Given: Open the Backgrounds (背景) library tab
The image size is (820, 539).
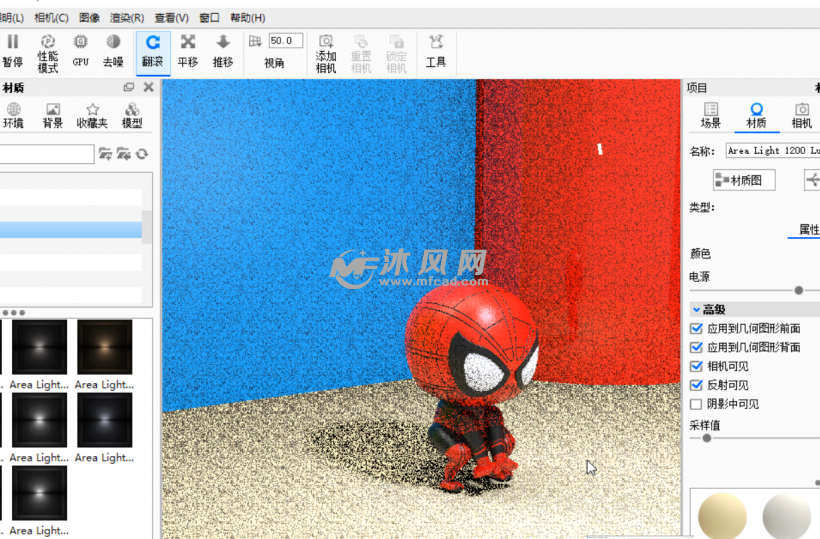Looking at the screenshot, I should [52, 115].
